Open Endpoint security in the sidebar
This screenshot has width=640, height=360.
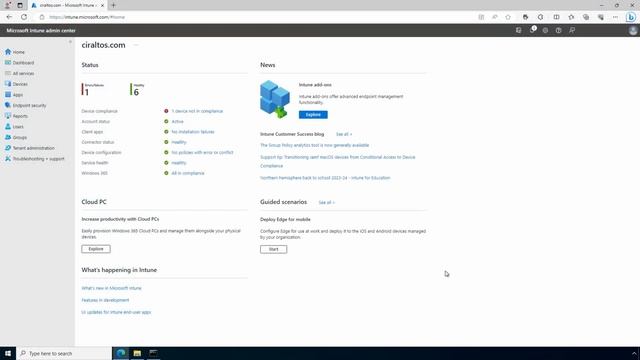point(25,105)
